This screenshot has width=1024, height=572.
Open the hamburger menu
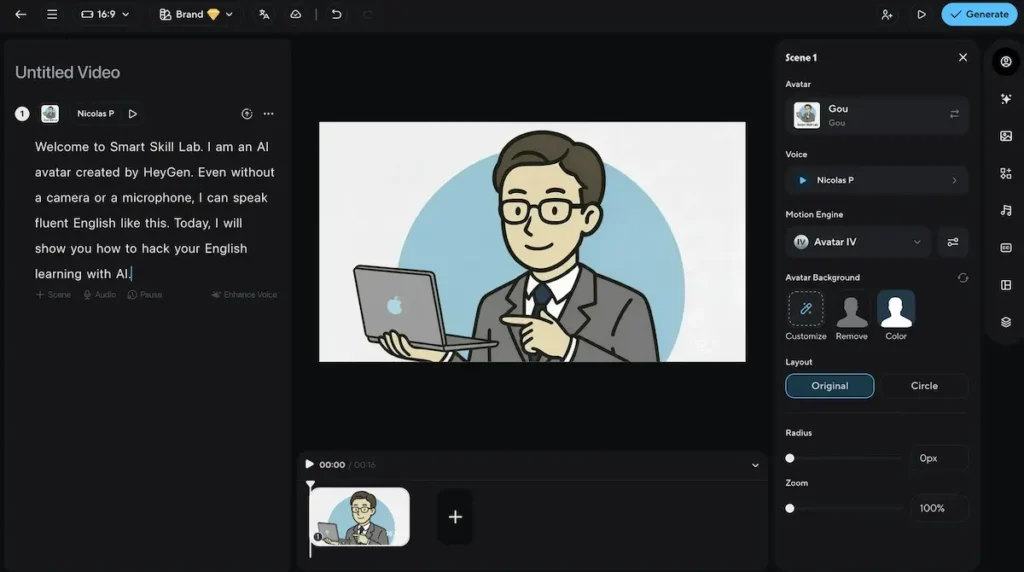[x=52, y=14]
